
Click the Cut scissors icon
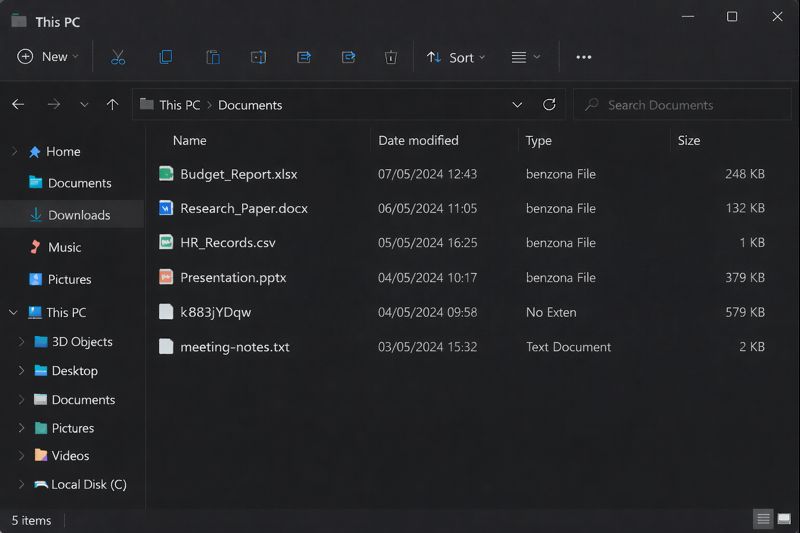pos(118,57)
